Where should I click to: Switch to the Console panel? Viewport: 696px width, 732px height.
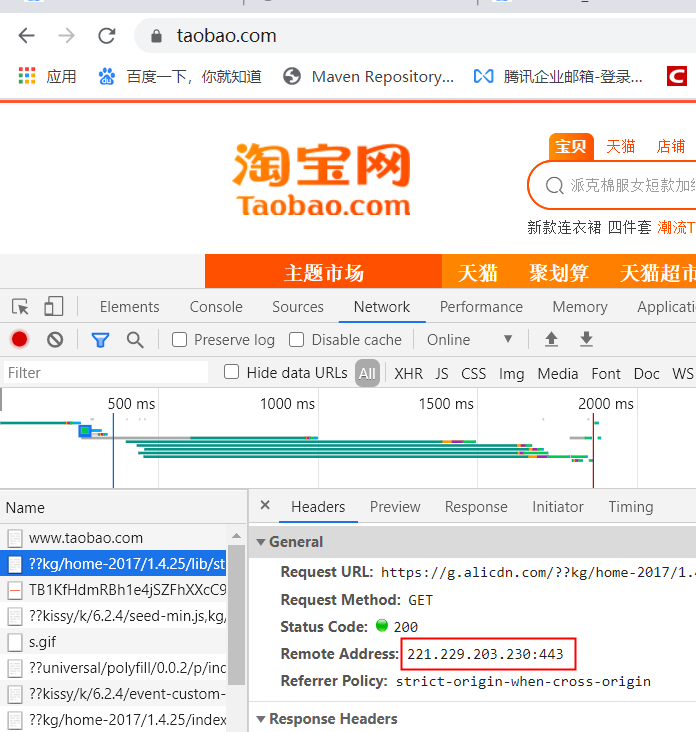click(216, 307)
